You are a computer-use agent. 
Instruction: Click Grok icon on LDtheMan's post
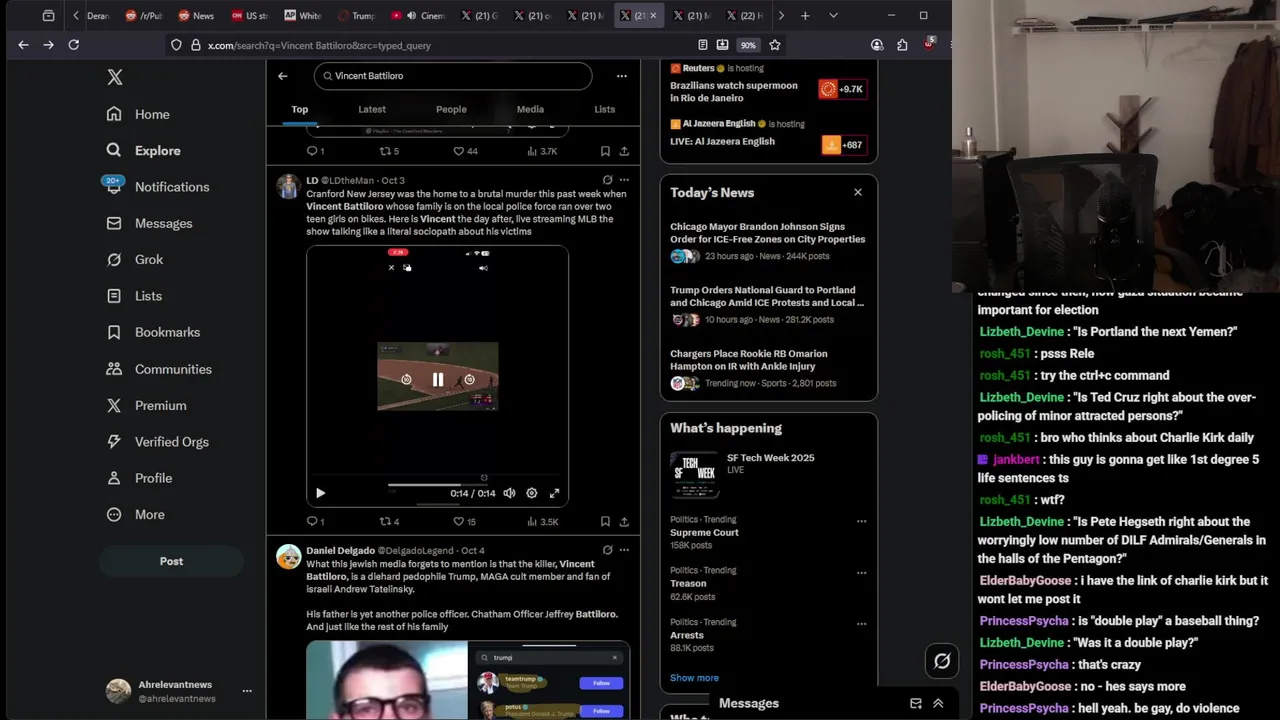tap(607, 180)
